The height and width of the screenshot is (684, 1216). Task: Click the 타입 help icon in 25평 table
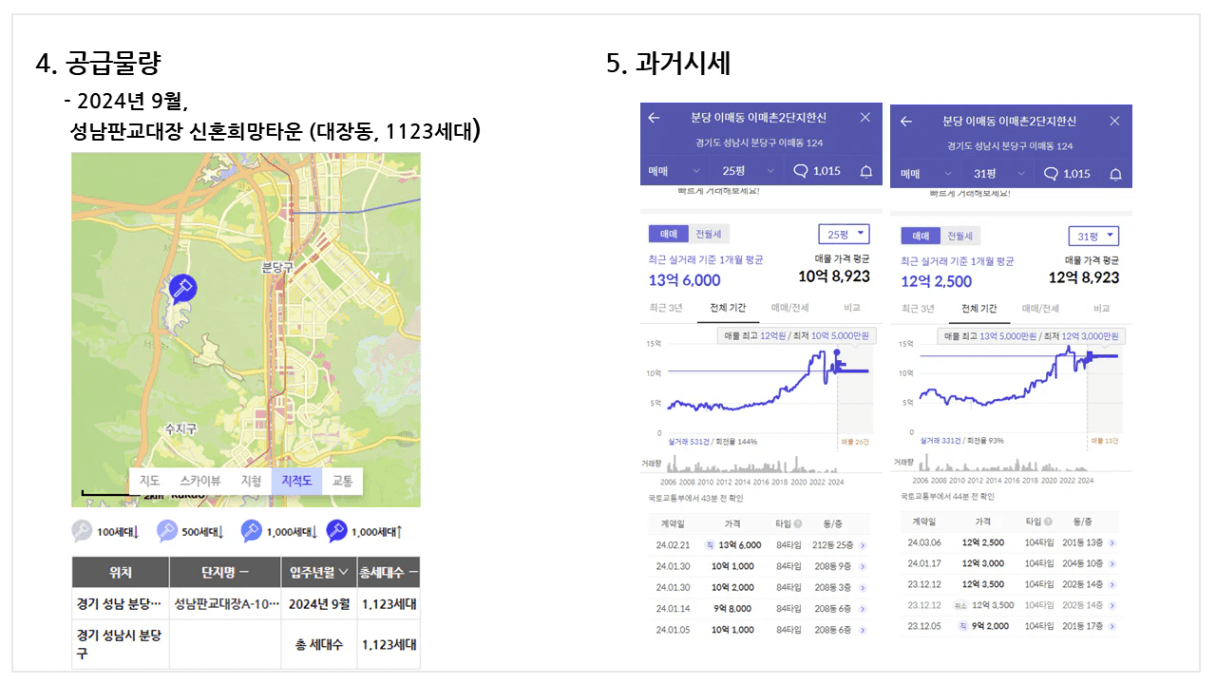tap(797, 523)
